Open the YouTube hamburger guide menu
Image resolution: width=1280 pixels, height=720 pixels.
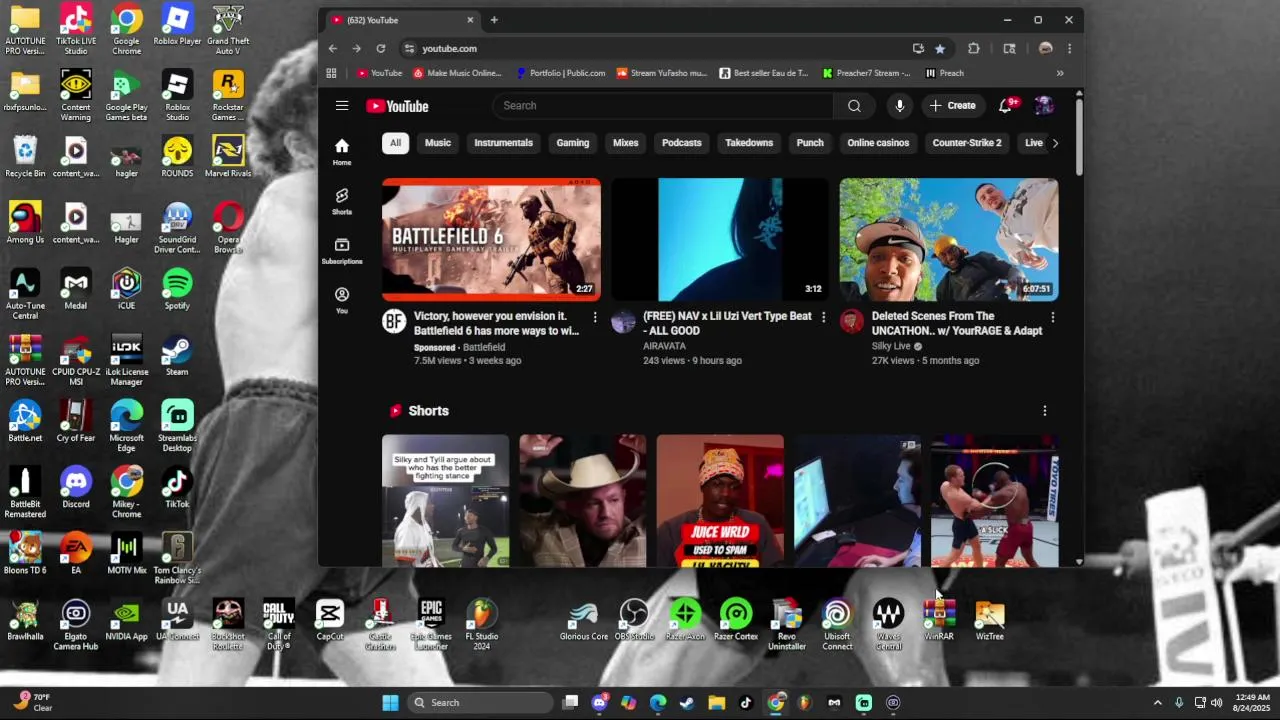[x=342, y=106]
